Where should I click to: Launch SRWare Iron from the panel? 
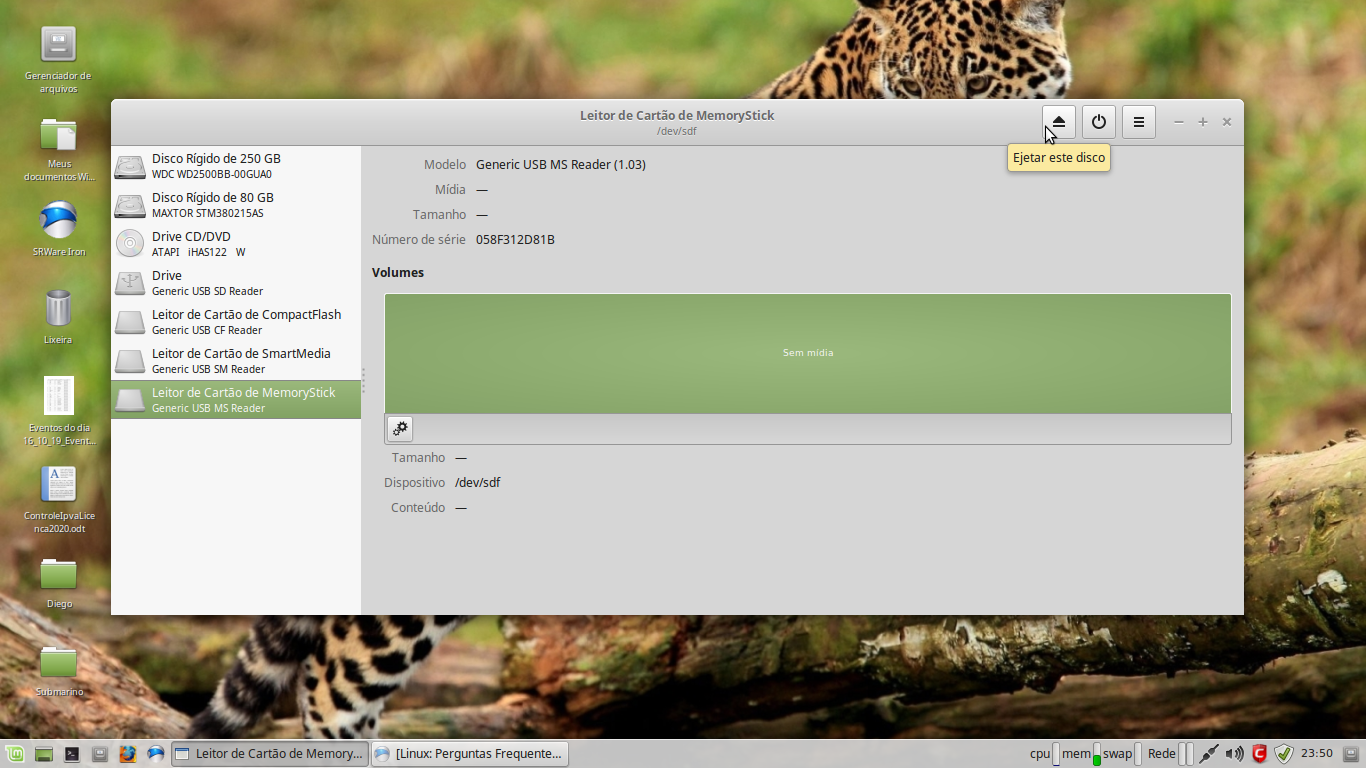[155, 754]
